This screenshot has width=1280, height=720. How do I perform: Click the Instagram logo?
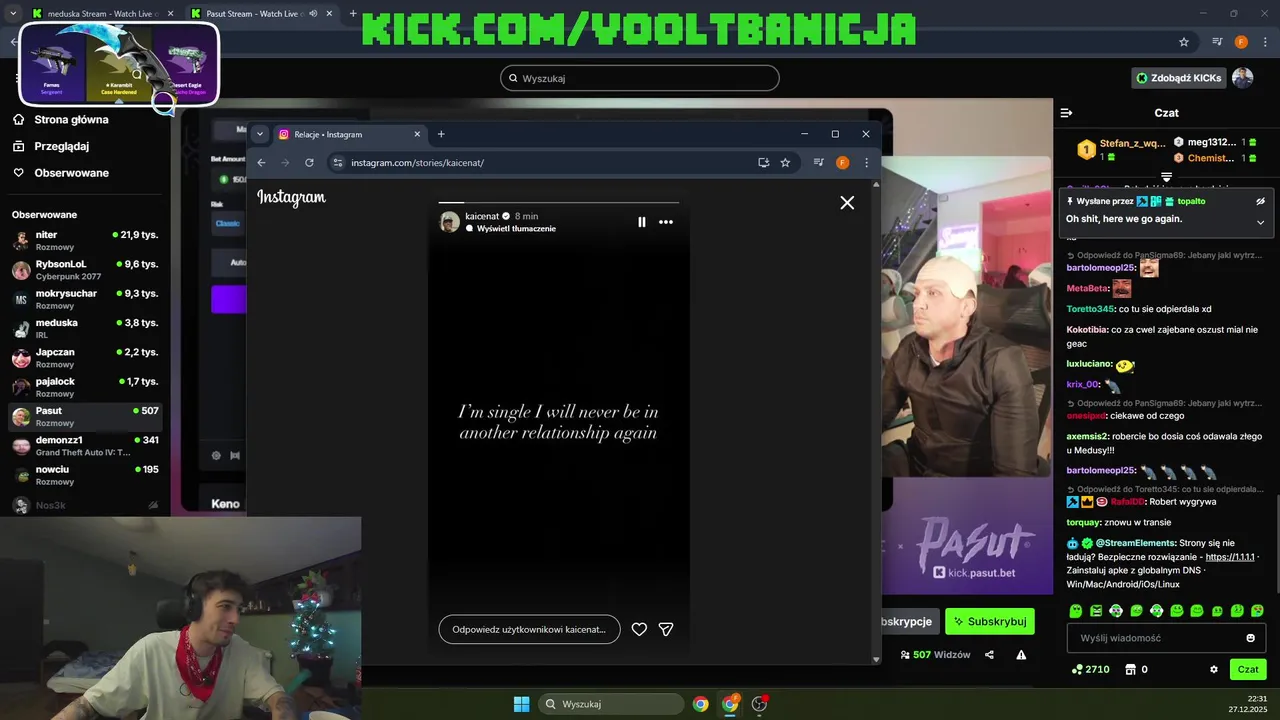292,198
